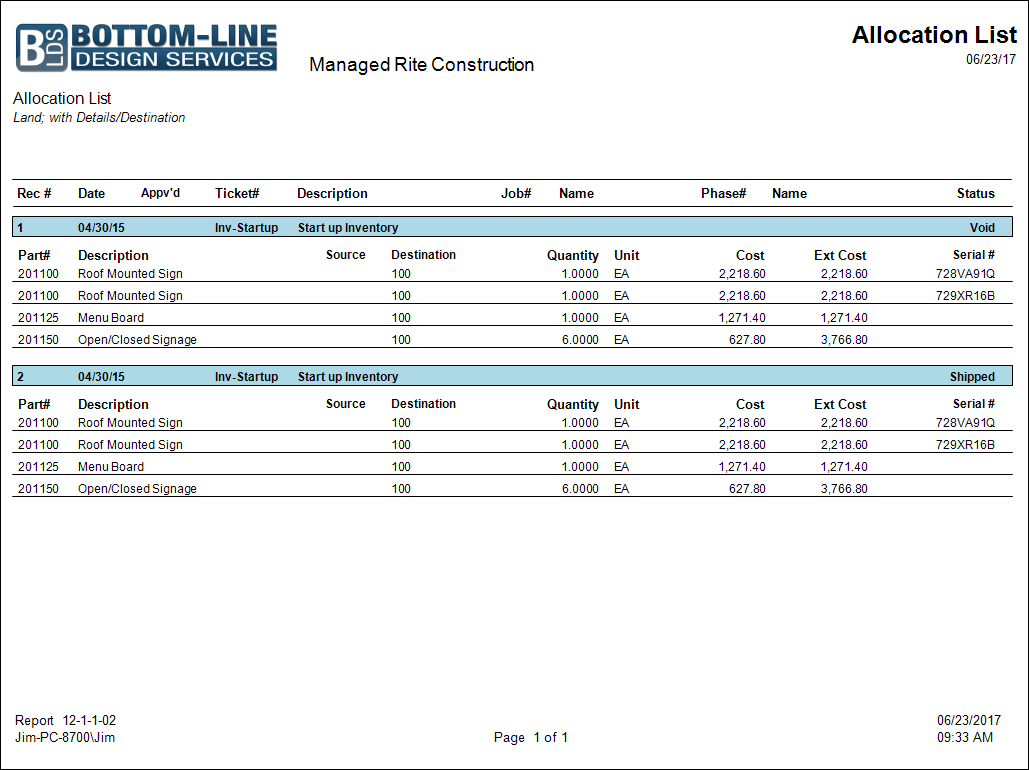Select the Inv-Startup ticket in the Shipped record
The width and height of the screenshot is (1029, 770).
(246, 377)
